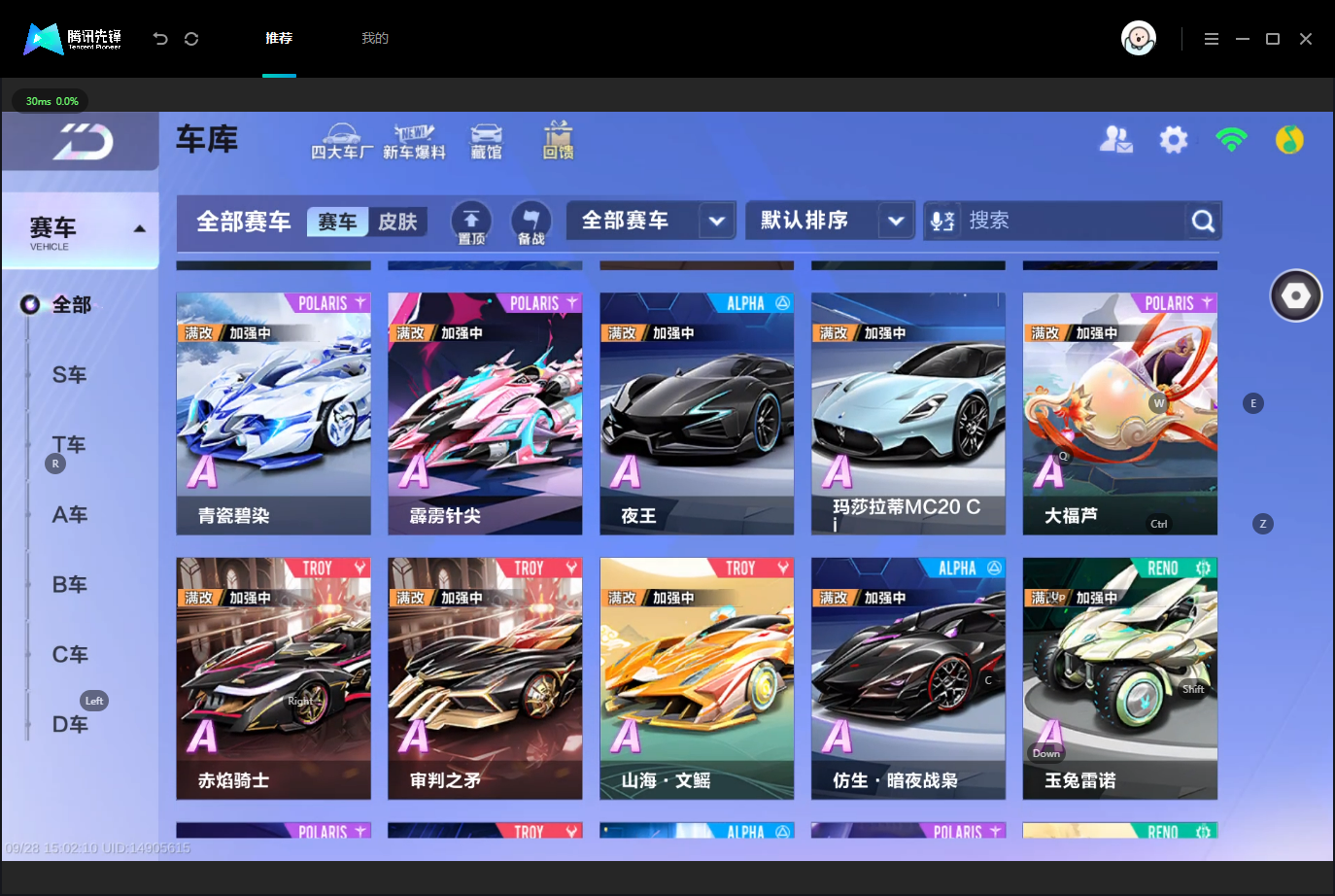Screen dimensions: 1335x896
Task: Filter garage by B车
Action: click(x=70, y=585)
